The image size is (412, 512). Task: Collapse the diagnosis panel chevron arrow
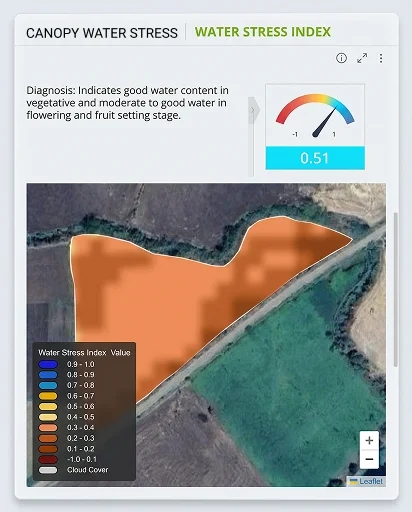(253, 110)
